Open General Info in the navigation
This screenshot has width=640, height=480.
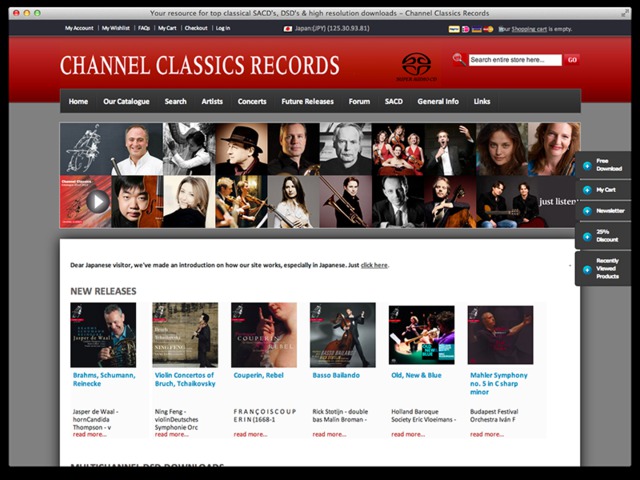[x=438, y=102]
